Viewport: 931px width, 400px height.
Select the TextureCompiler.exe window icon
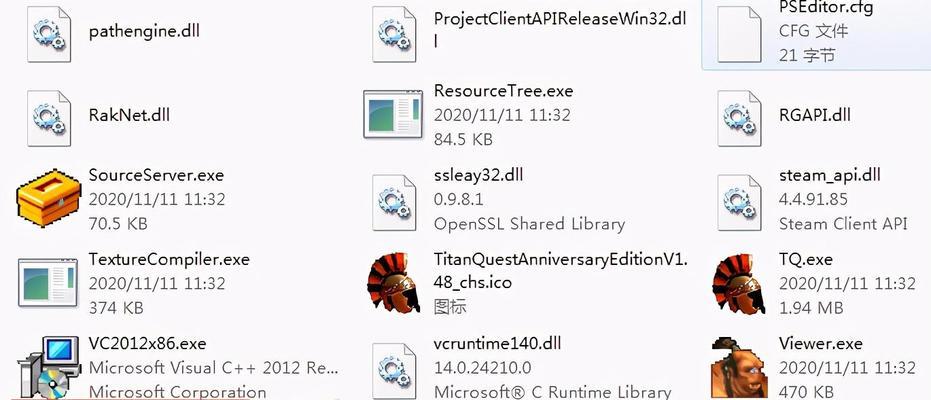49,282
